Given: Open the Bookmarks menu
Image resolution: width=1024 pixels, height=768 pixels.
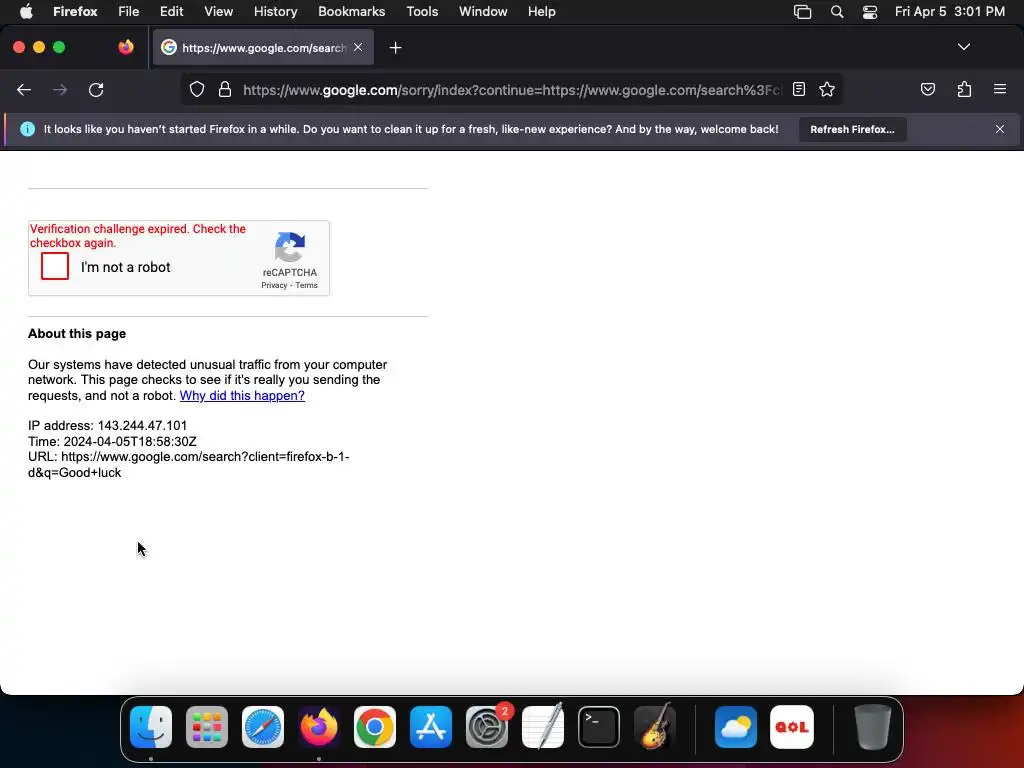Looking at the screenshot, I should (x=351, y=12).
